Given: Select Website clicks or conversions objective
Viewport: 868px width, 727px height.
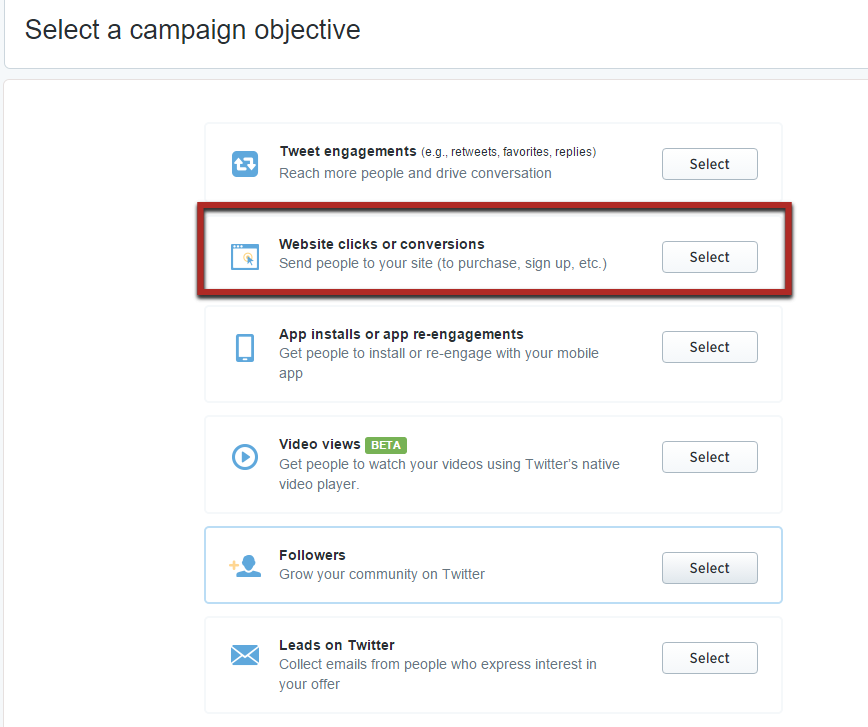Looking at the screenshot, I should pyautogui.click(x=710, y=257).
